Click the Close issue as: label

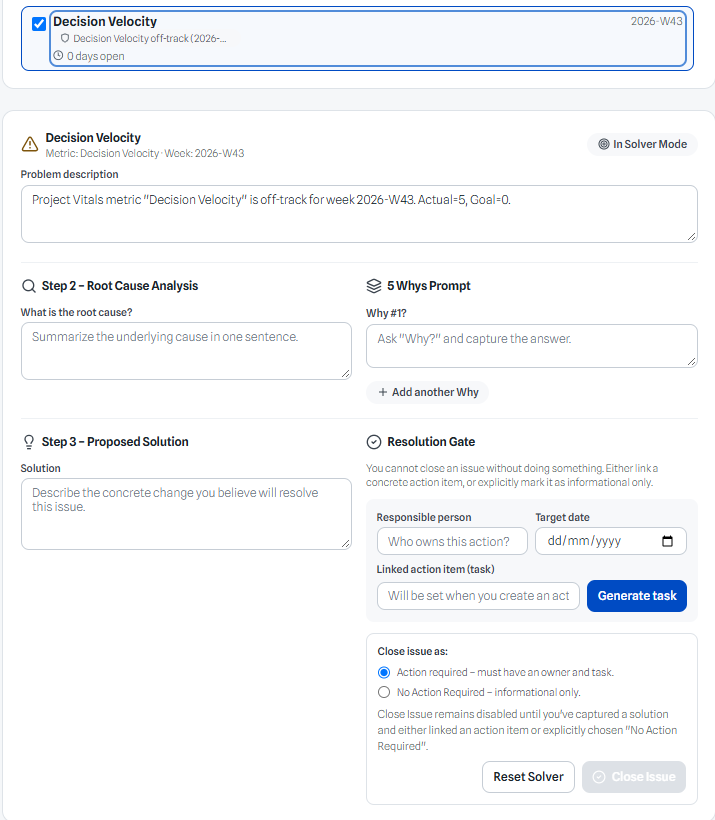pos(413,652)
